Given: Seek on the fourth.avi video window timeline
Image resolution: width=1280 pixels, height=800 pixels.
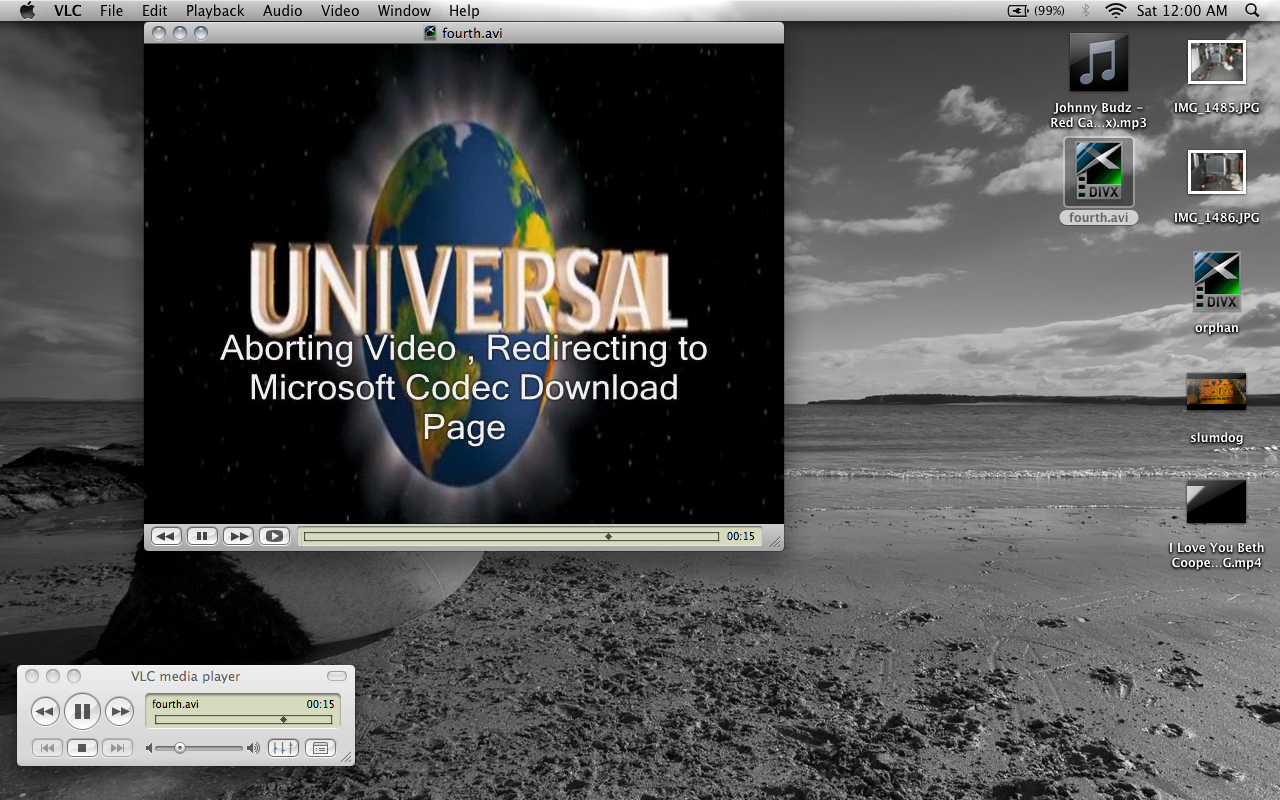Looking at the screenshot, I should [x=511, y=536].
